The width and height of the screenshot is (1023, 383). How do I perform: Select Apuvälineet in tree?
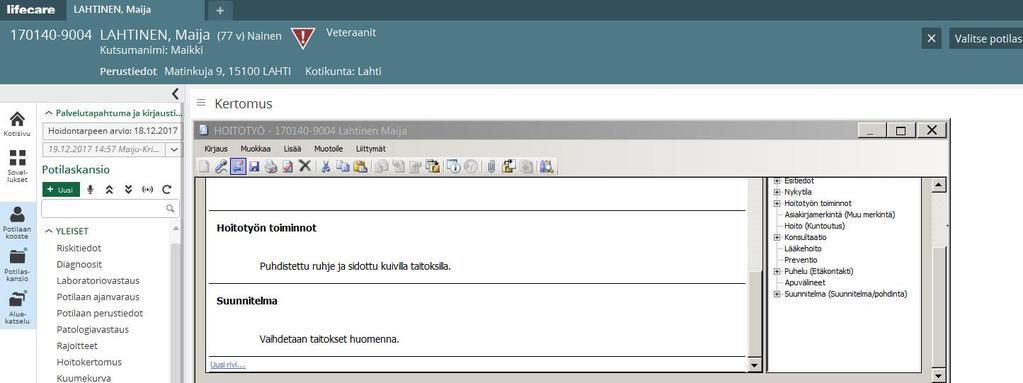[x=804, y=283]
